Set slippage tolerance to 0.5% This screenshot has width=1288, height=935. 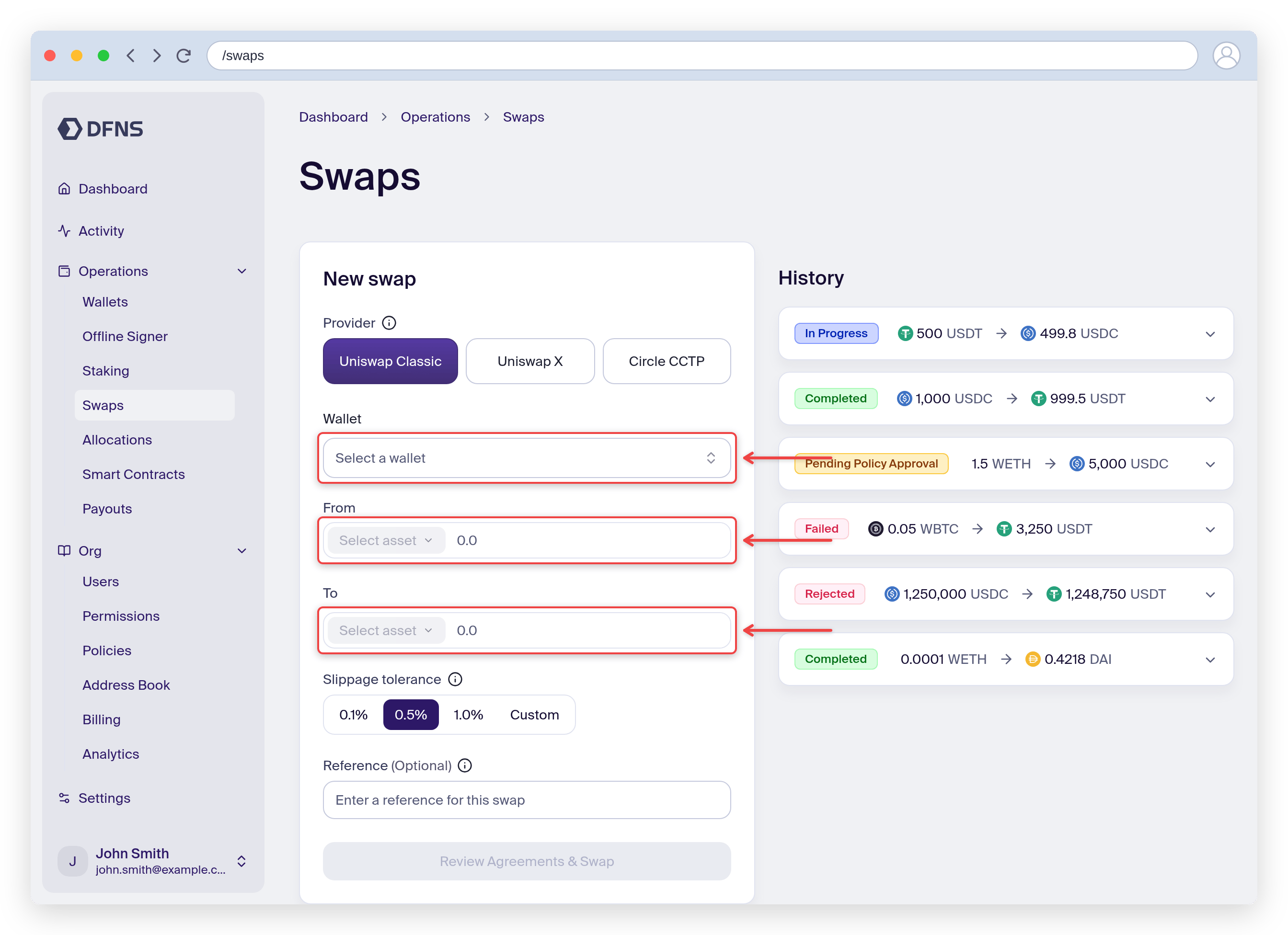click(x=411, y=715)
